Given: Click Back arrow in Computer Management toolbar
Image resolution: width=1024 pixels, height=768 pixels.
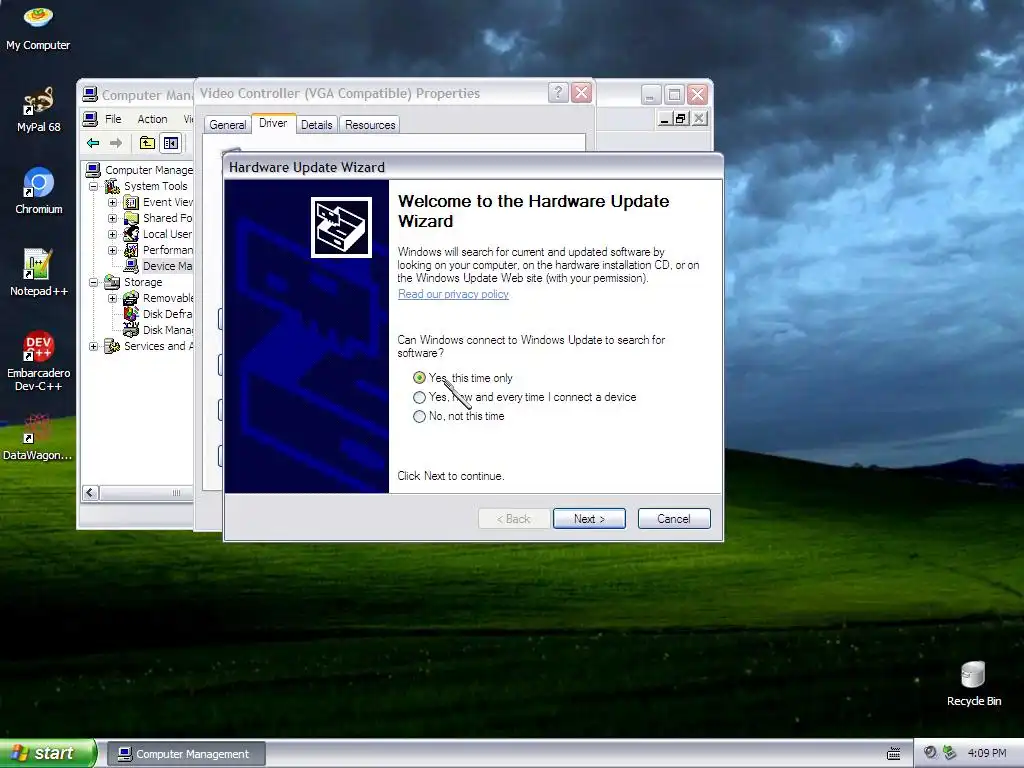Looking at the screenshot, I should coord(93,143).
